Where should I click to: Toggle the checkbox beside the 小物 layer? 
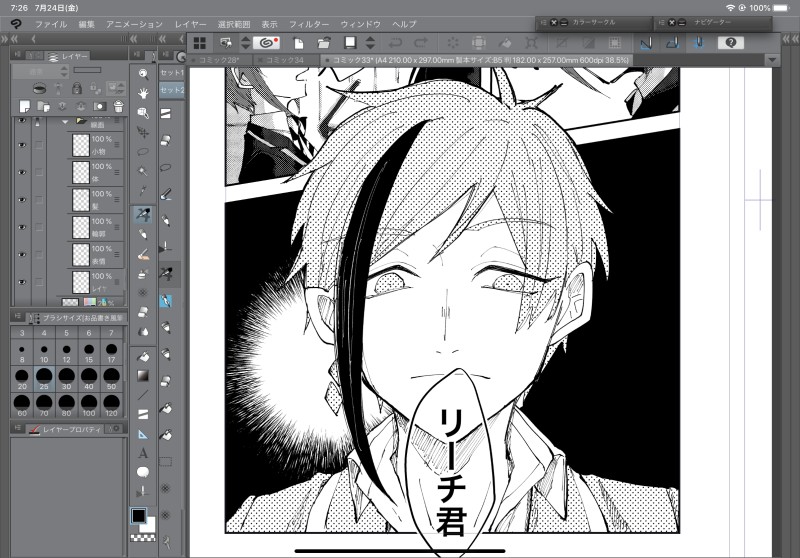[x=39, y=145]
